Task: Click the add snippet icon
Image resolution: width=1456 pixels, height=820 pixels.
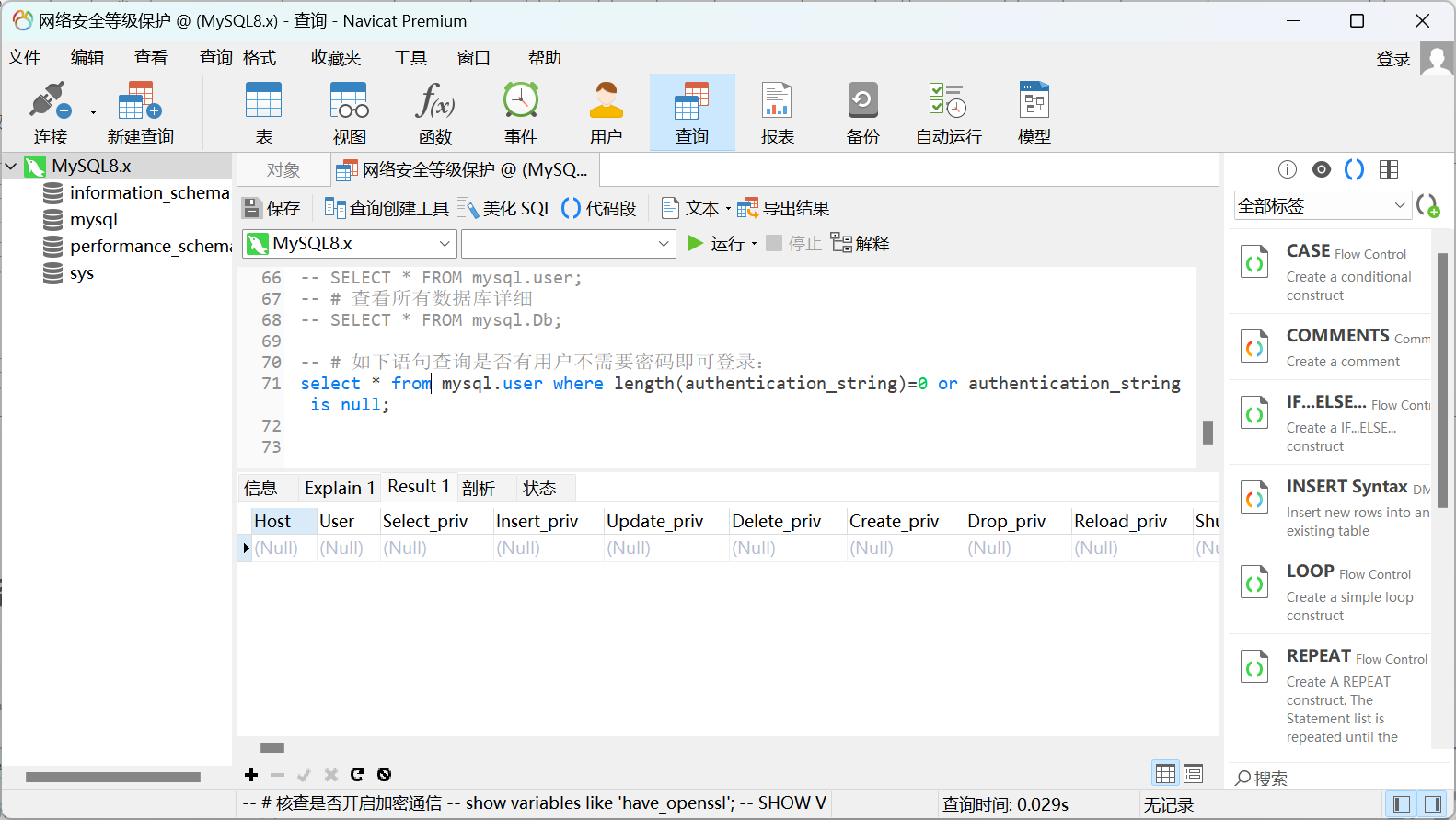Action: 1428,205
